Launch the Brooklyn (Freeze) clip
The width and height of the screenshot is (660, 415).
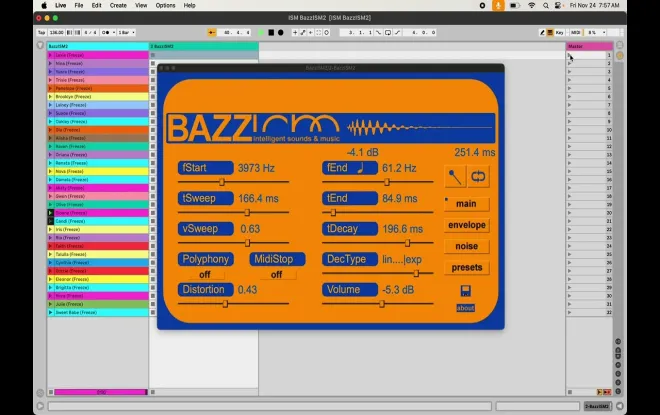[x=51, y=97]
